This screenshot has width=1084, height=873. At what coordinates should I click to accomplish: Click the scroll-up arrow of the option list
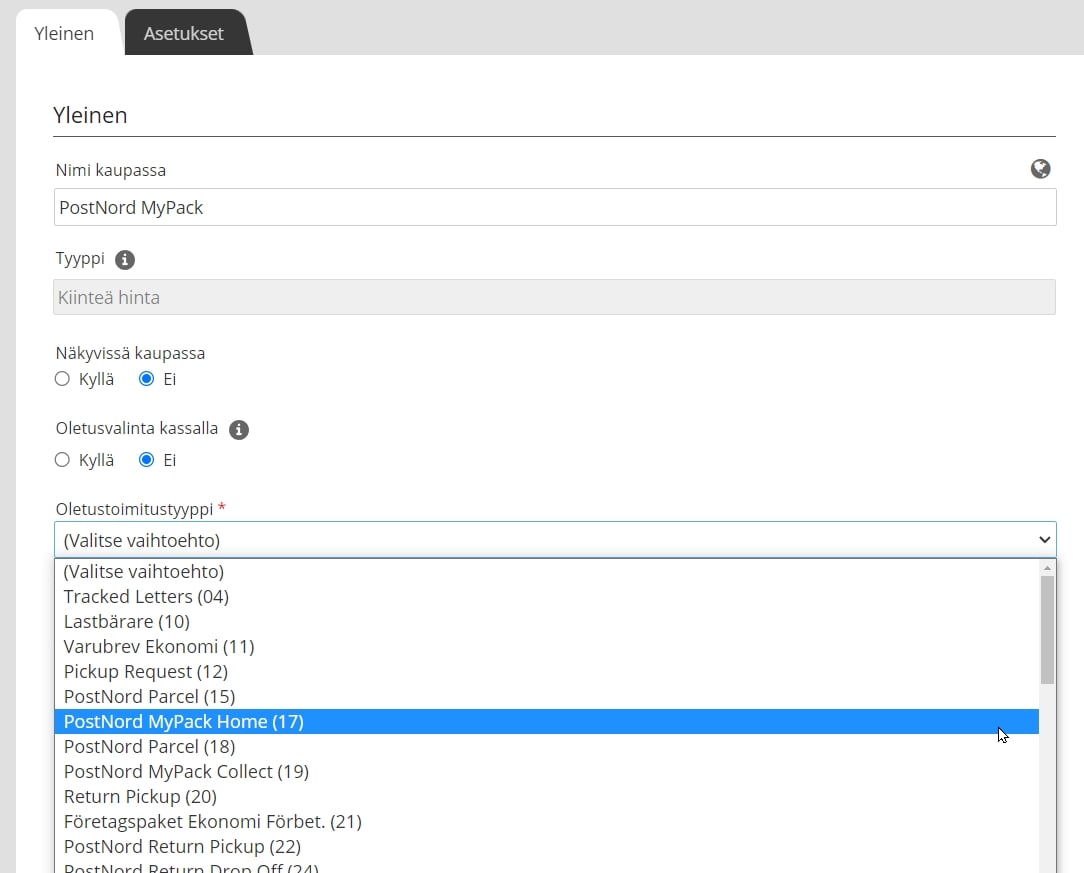1047,567
